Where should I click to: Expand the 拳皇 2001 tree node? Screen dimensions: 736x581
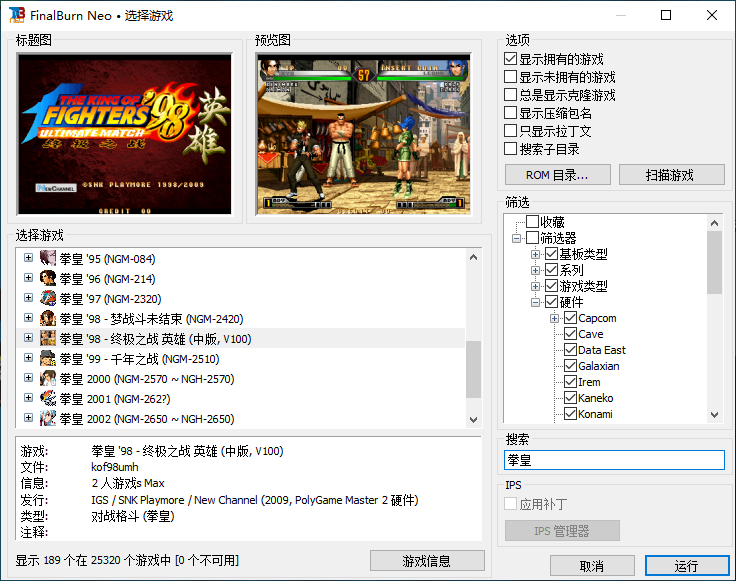pos(29,398)
